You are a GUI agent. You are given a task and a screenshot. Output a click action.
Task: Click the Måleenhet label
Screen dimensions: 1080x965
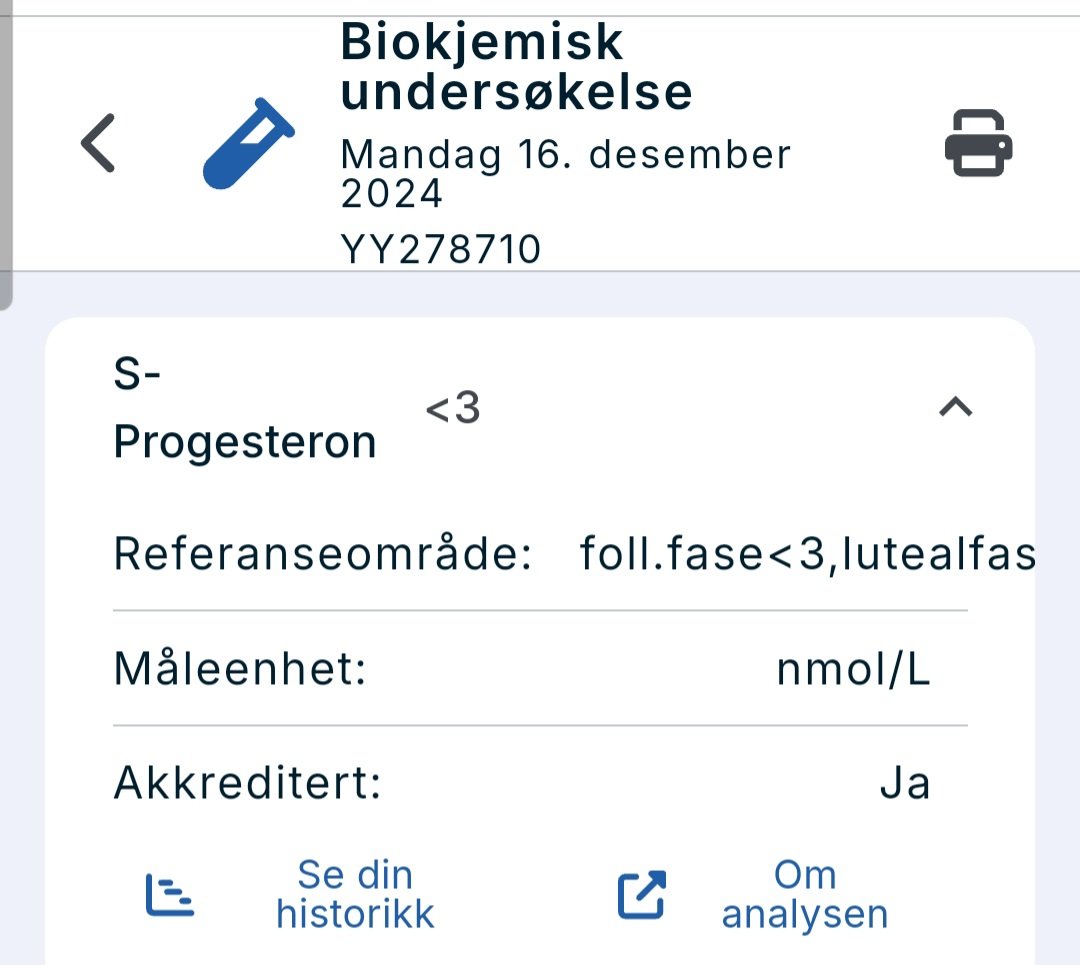240,668
